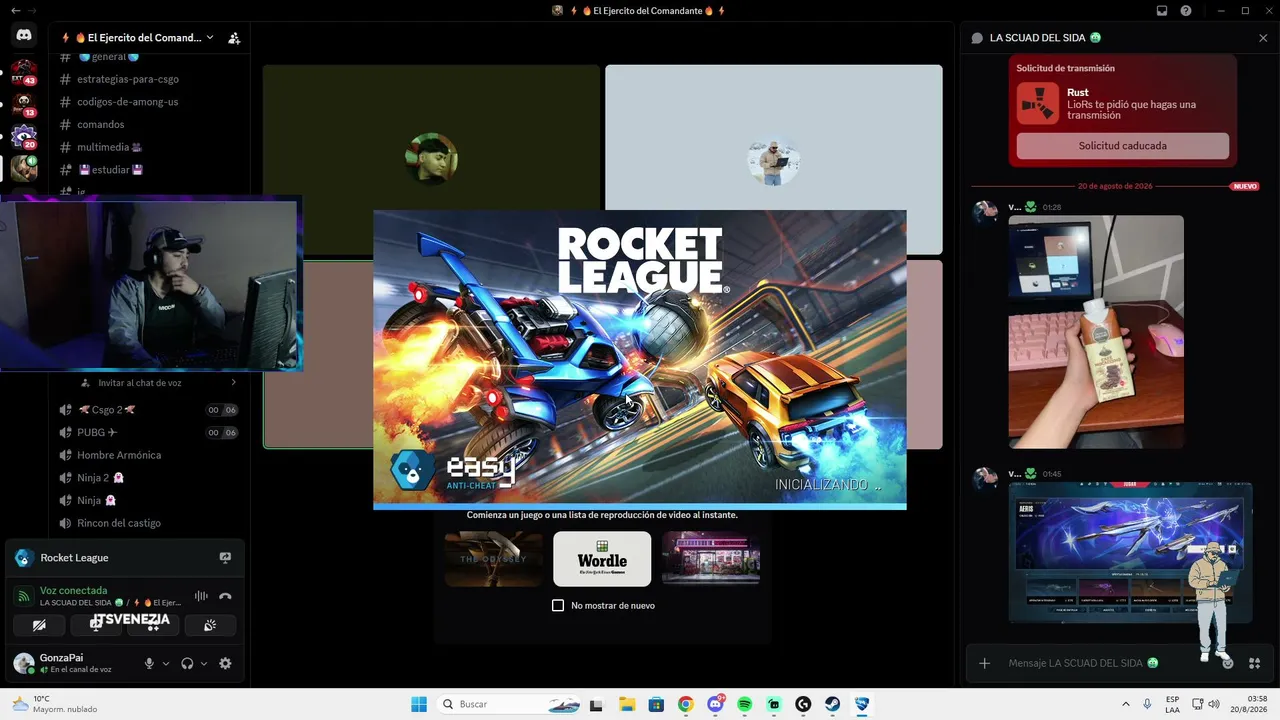Open taskbar weather widget showing 10°C
This screenshot has width=1280, height=720.
click(54, 704)
